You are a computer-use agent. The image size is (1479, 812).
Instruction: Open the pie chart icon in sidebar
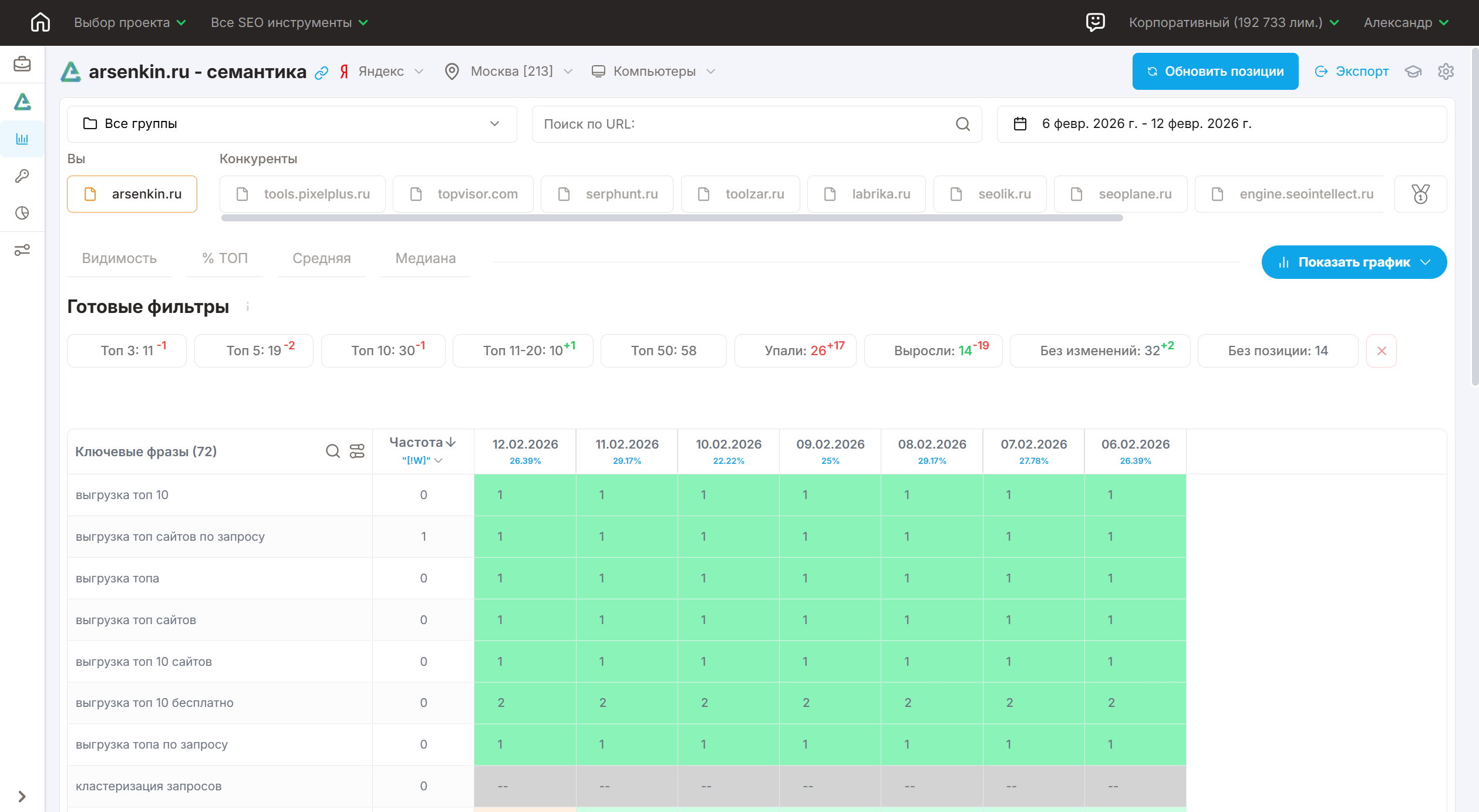click(22, 213)
